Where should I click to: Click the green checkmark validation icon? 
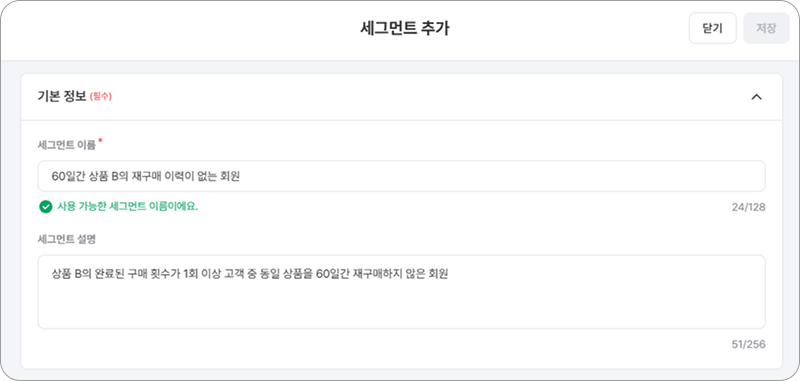click(46, 207)
